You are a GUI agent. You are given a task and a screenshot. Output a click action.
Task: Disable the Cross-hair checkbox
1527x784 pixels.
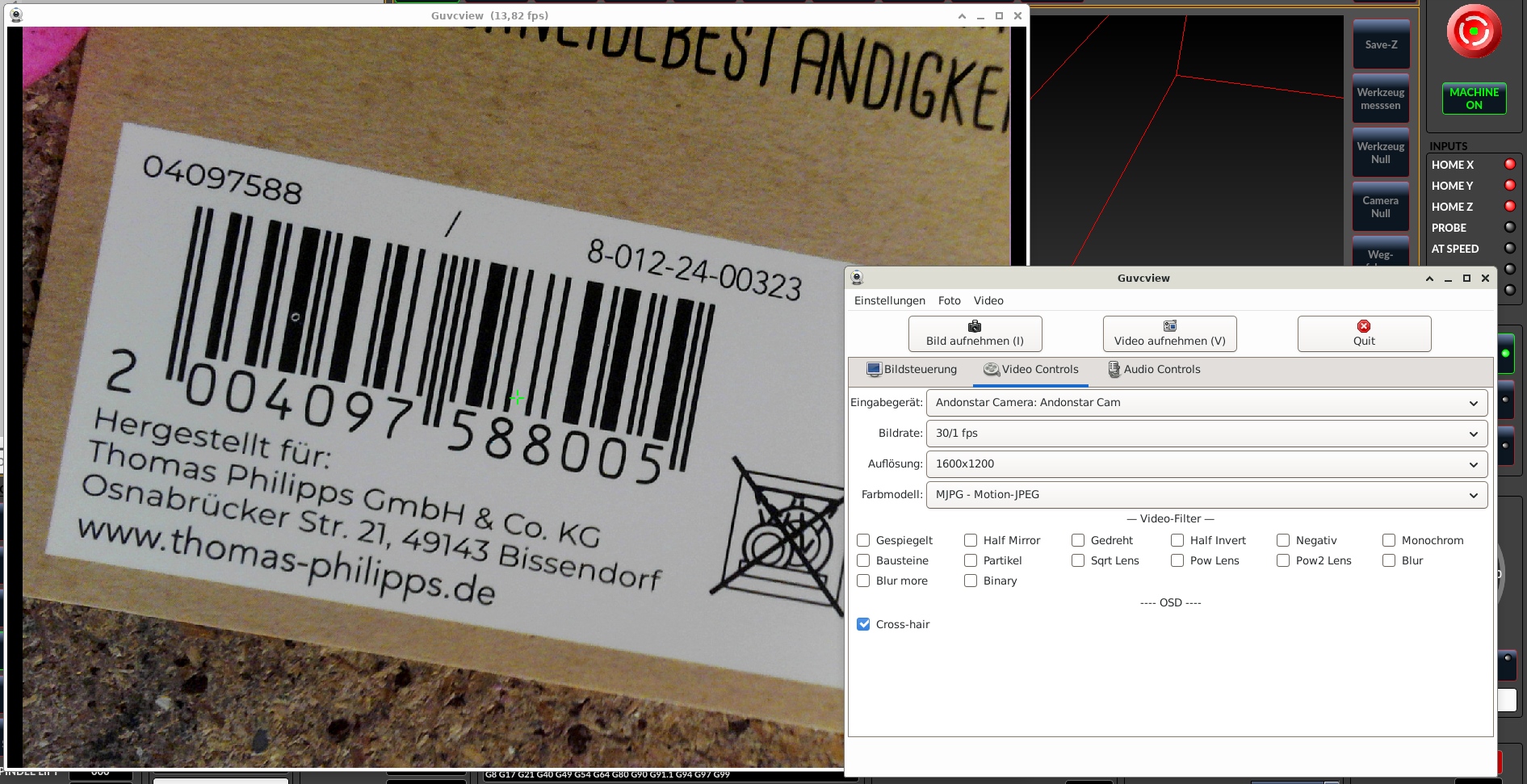coord(863,624)
